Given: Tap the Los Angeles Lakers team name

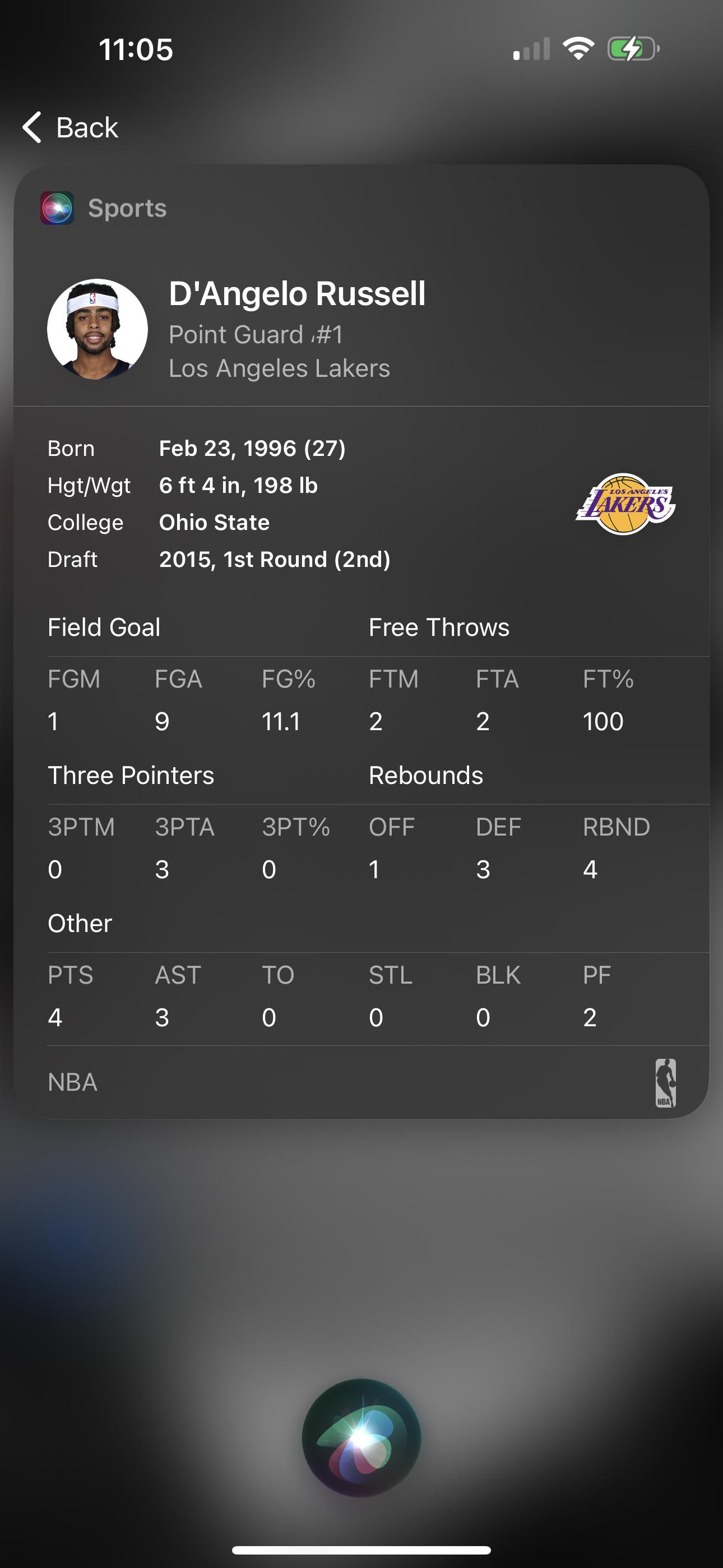Looking at the screenshot, I should [x=279, y=368].
